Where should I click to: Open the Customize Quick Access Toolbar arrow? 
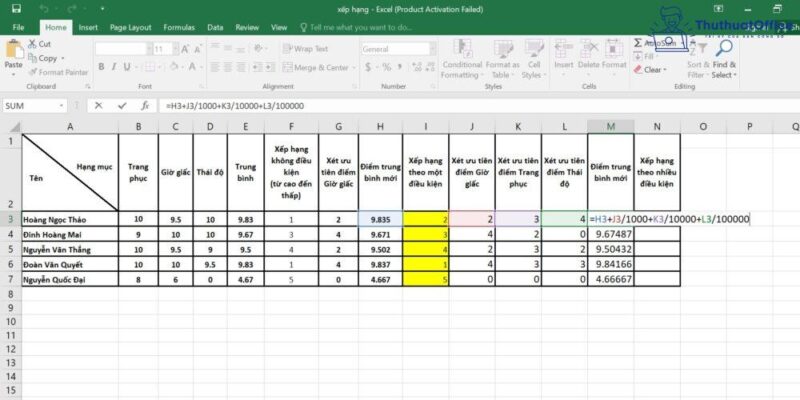[x=102, y=9]
